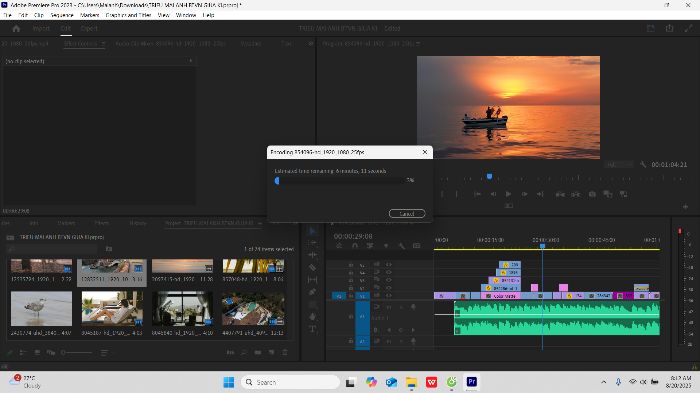Open Program monitor Button Editor plus
700x393 pixels.
685,206
